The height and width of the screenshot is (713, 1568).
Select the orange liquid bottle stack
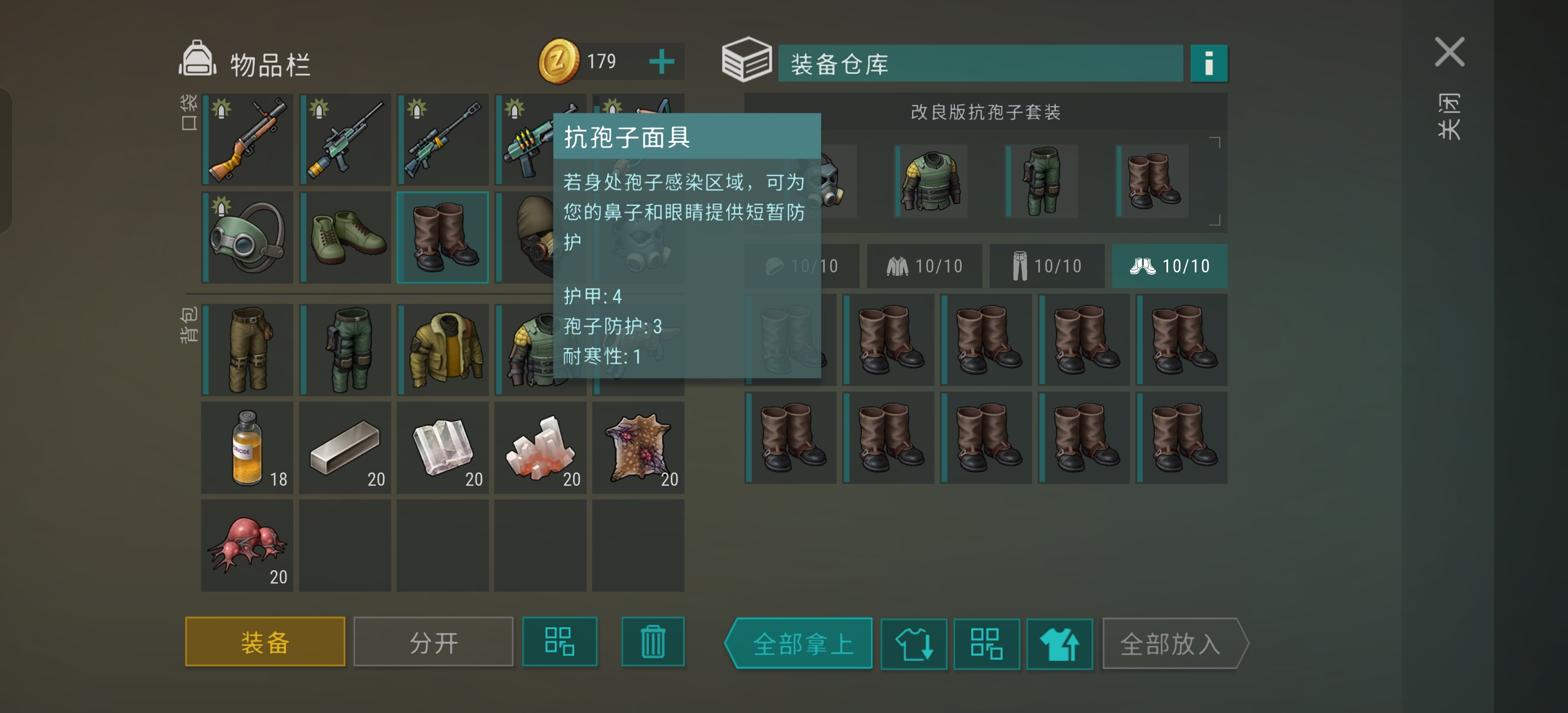pos(248,447)
